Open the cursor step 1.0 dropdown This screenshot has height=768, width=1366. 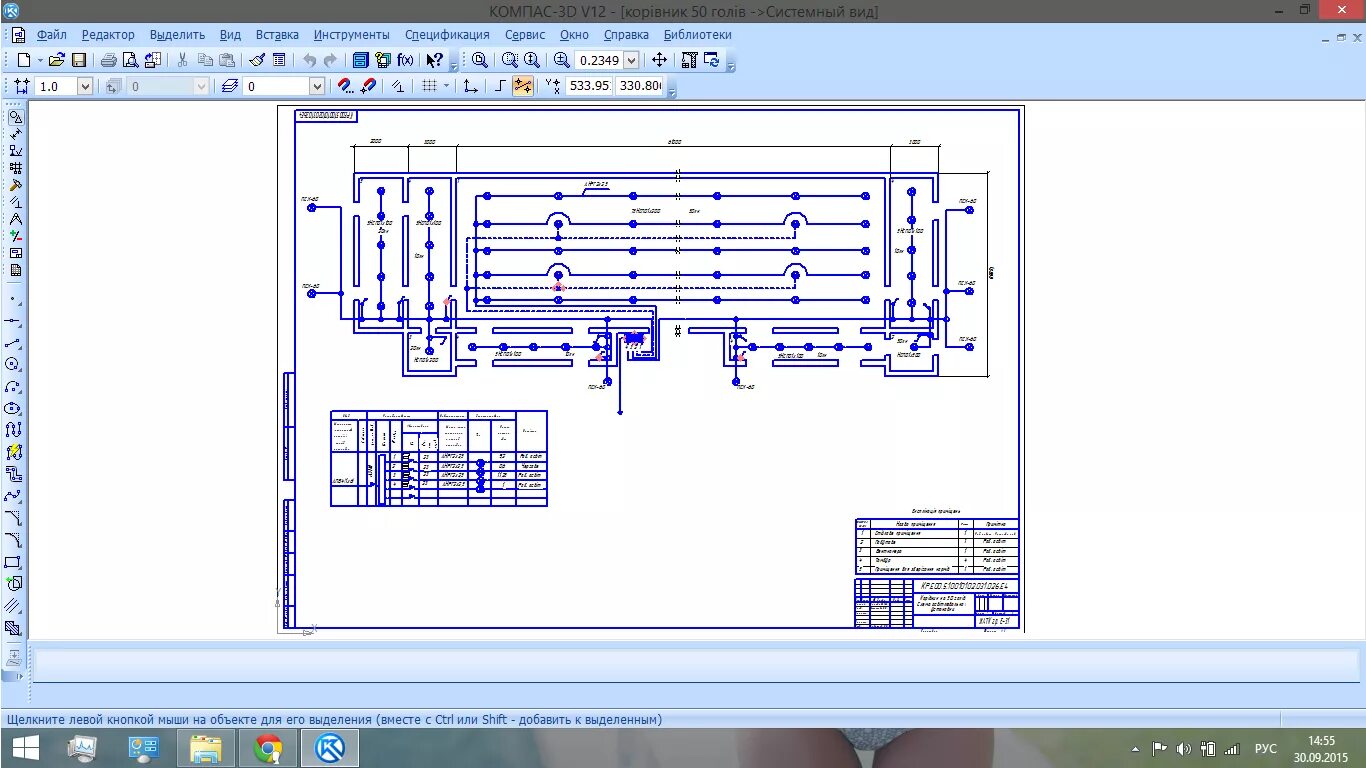pos(85,86)
